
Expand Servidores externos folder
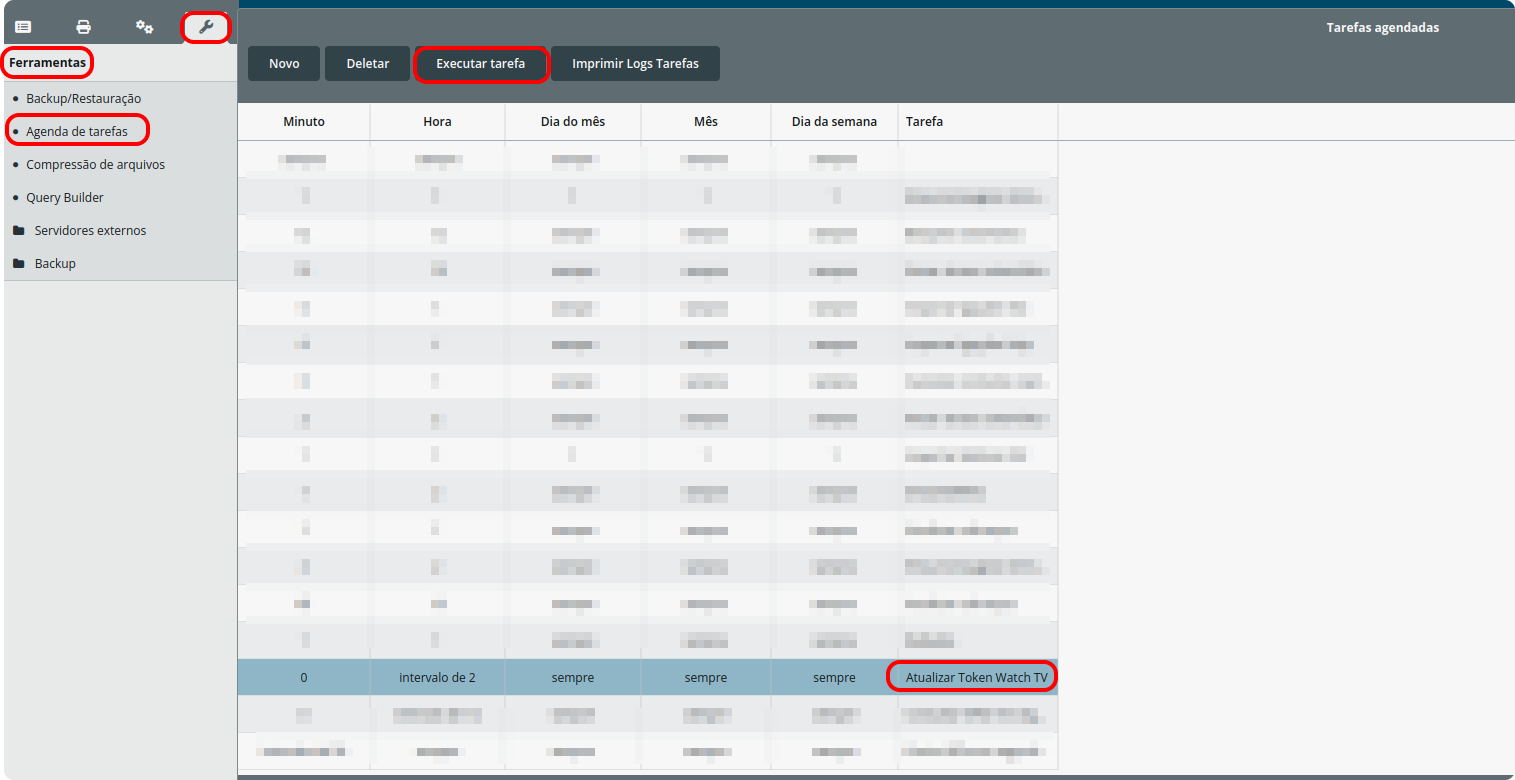(x=90, y=231)
